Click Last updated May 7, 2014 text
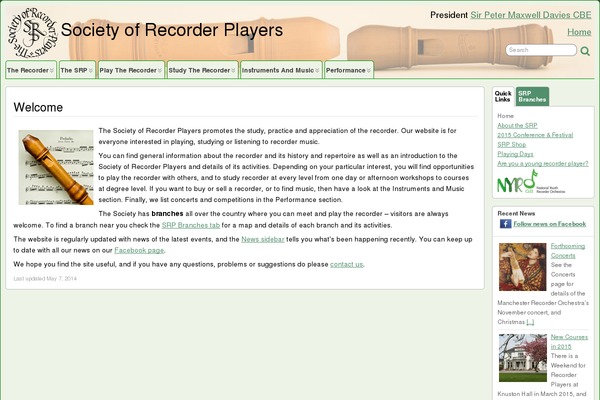This screenshot has width=600, height=400. (x=45, y=279)
